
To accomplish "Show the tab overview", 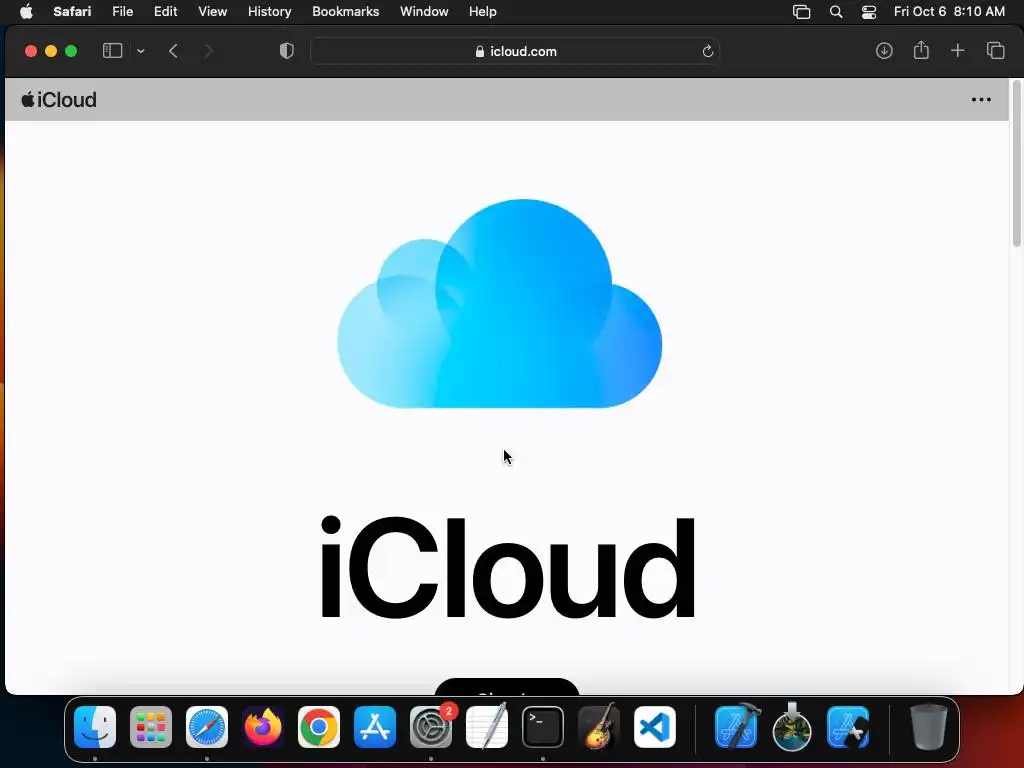I will click(x=995, y=51).
